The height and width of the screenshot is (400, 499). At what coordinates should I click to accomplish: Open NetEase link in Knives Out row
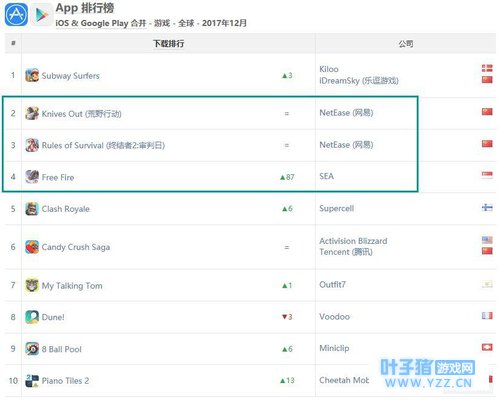tap(346, 113)
